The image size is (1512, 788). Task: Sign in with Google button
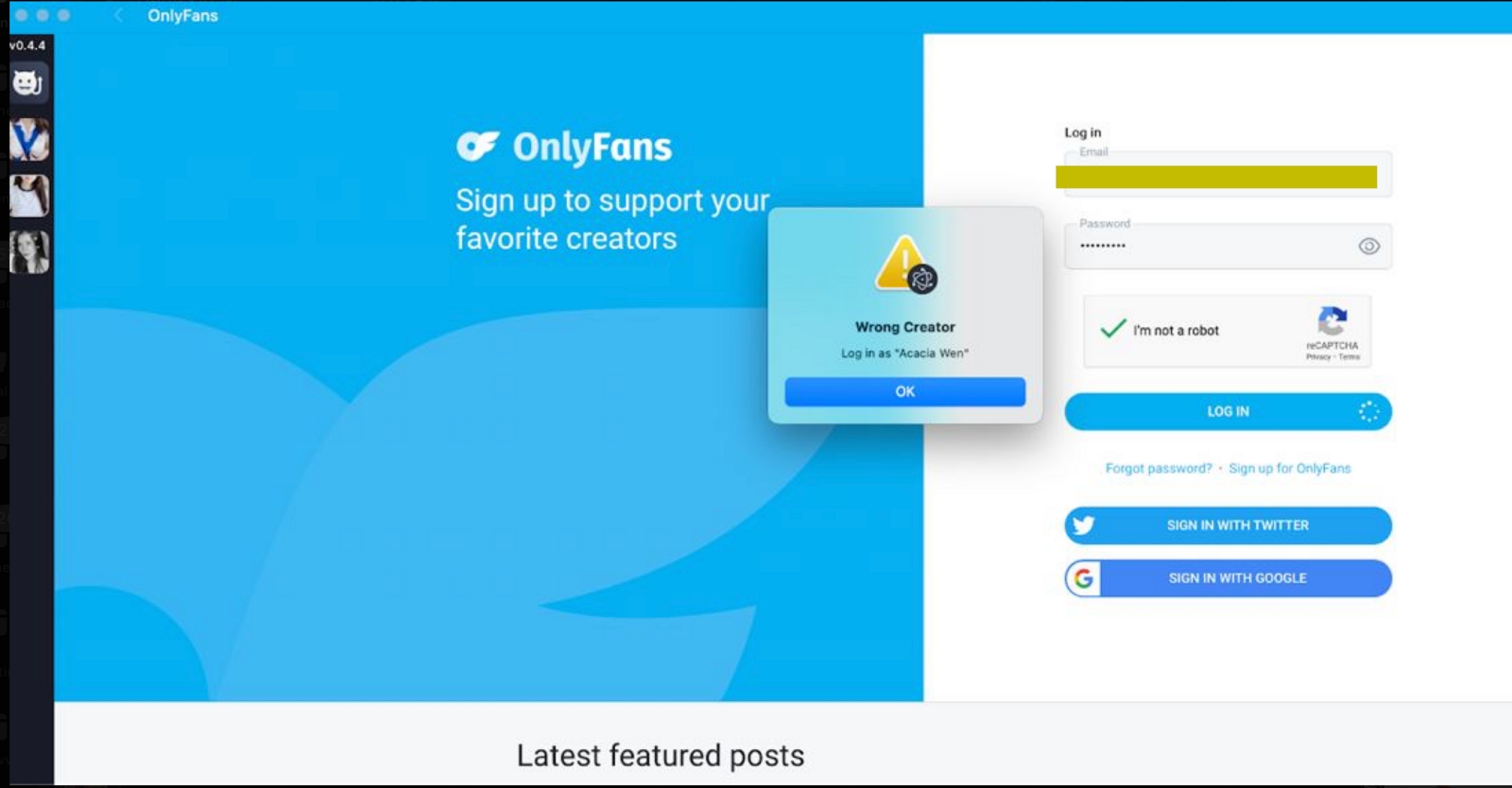coord(1228,578)
